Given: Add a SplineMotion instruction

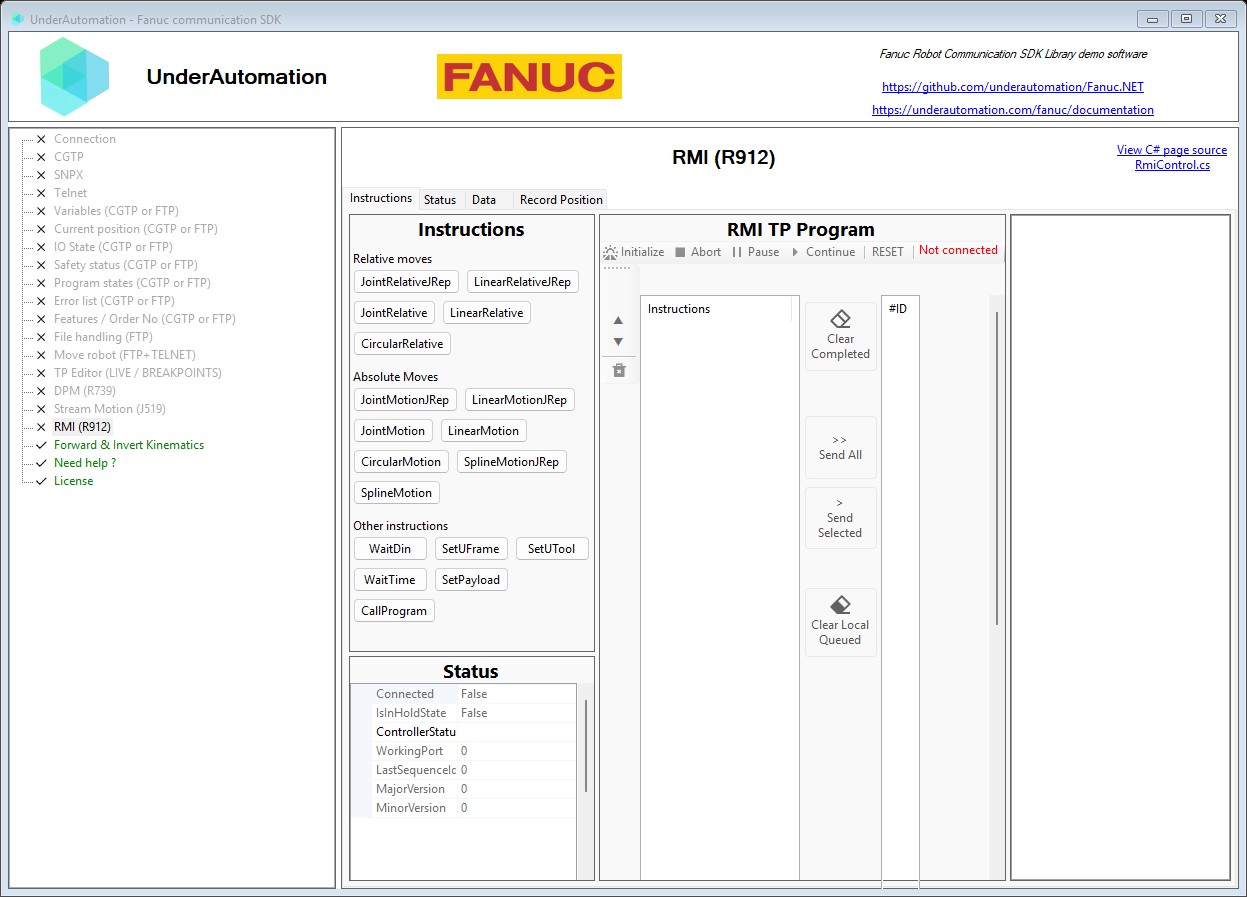Looking at the screenshot, I should click(x=397, y=493).
